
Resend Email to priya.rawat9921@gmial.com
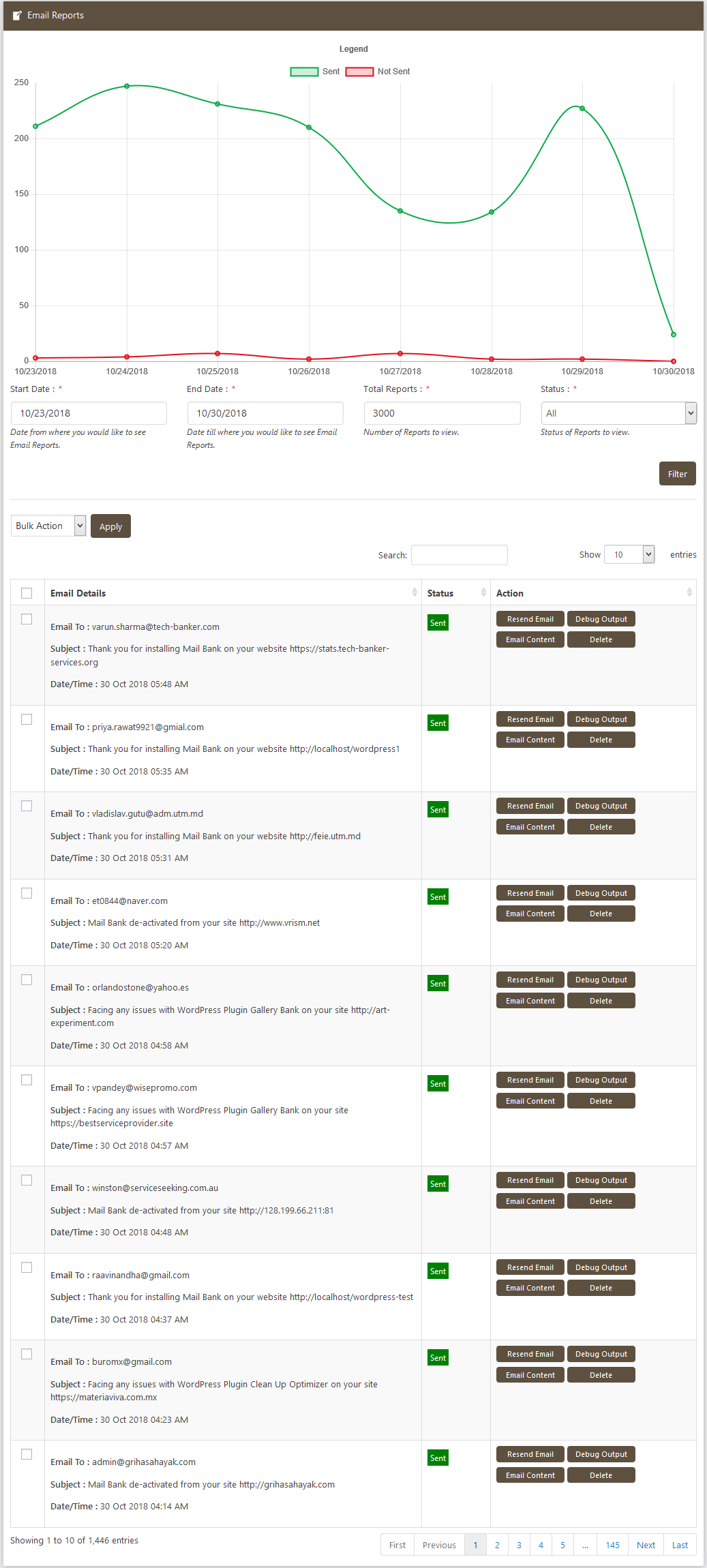[530, 719]
